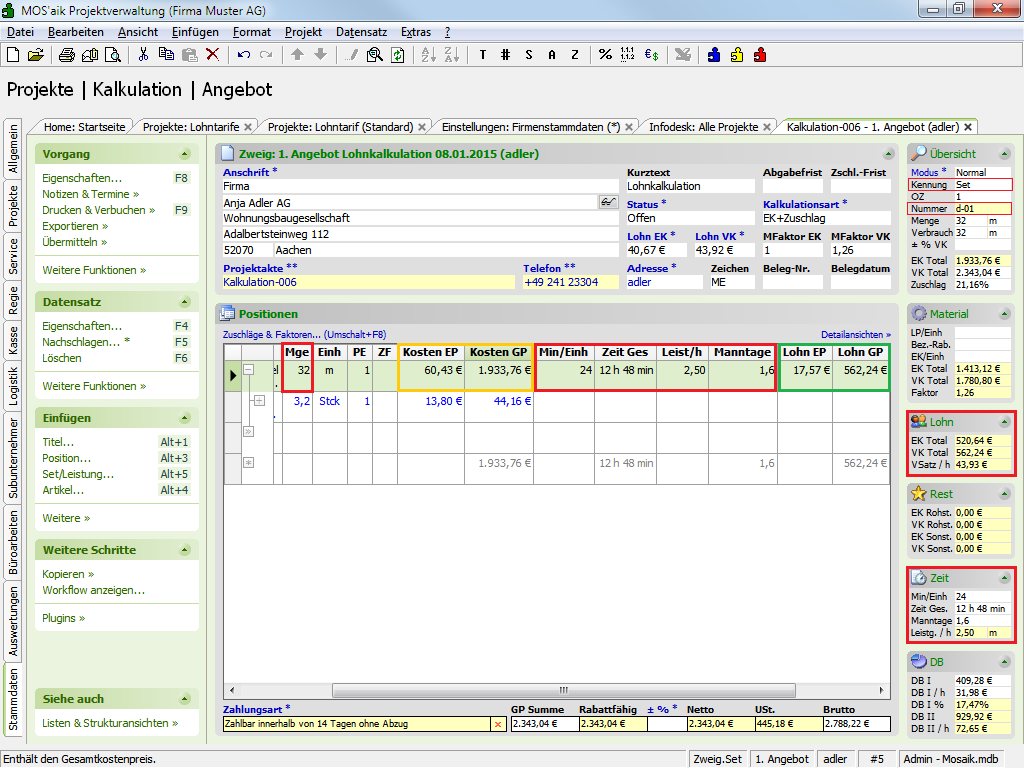The height and width of the screenshot is (768, 1024).
Task: Expand the Stck sub-position tree node
Action: (x=259, y=401)
